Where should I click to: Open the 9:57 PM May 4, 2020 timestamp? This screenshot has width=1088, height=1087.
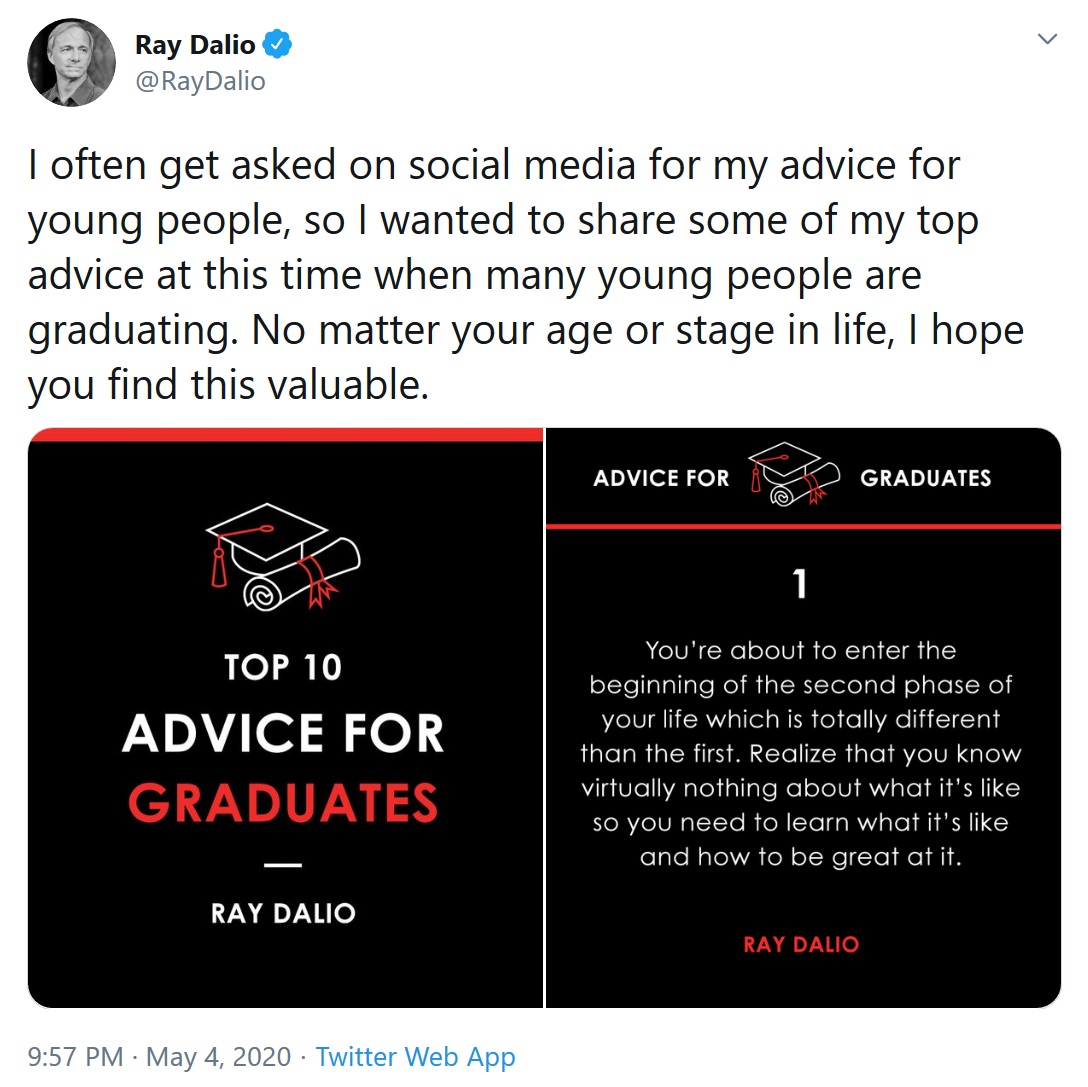point(160,1057)
